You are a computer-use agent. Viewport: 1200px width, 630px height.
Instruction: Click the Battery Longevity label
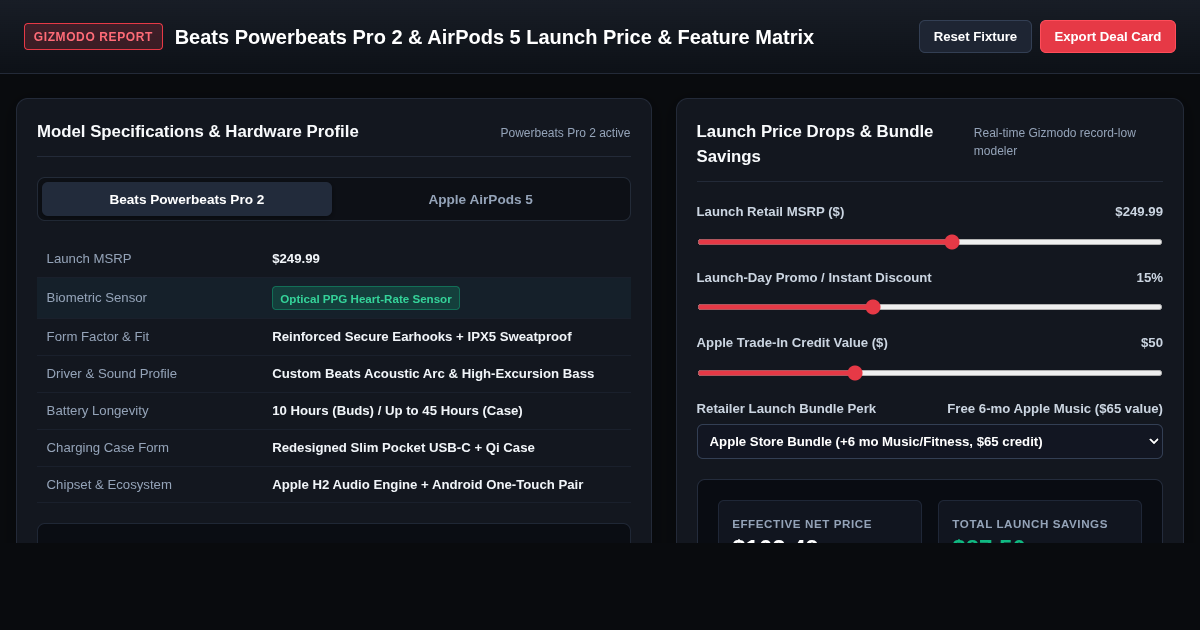click(x=98, y=411)
